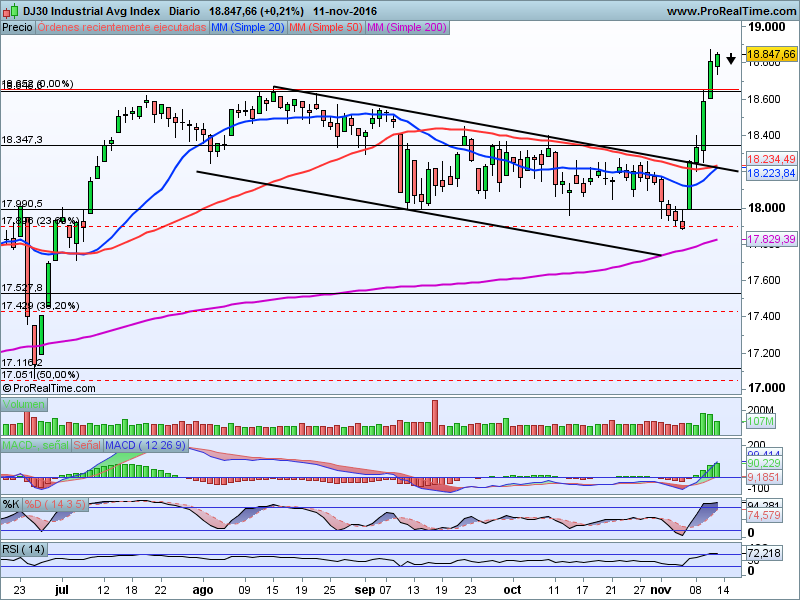Screen dimensions: 800x600
Task: Click the 90,229 MACD value tag
Action: click(x=764, y=463)
